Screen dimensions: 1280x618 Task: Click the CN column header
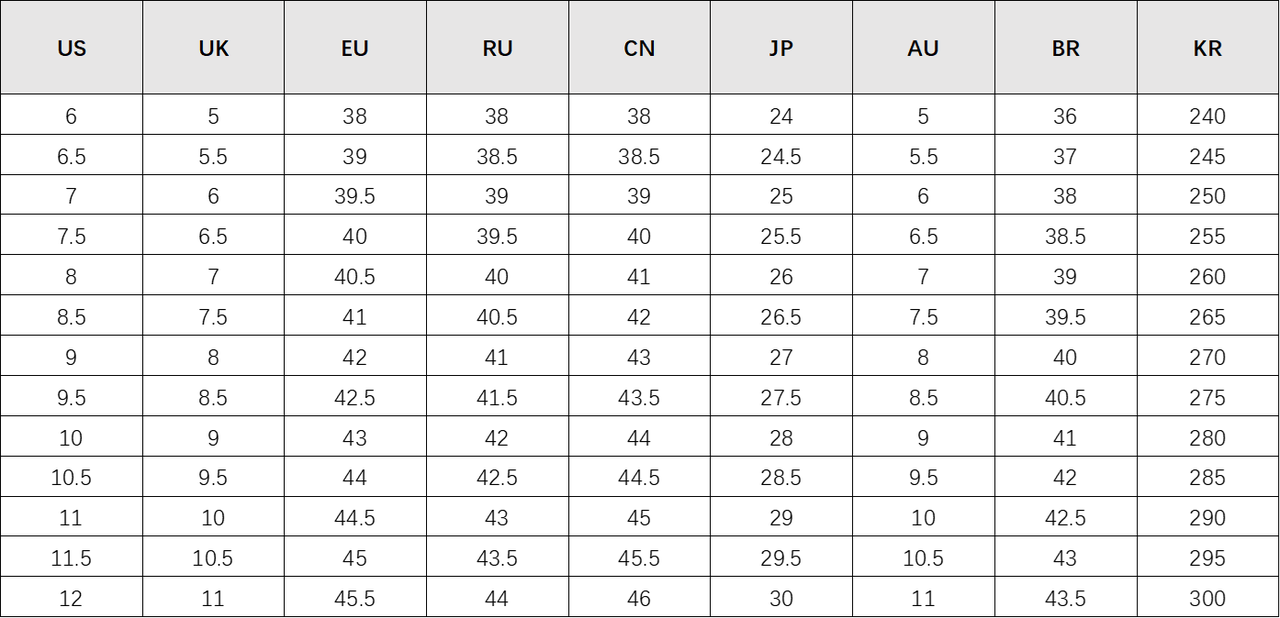[639, 48]
